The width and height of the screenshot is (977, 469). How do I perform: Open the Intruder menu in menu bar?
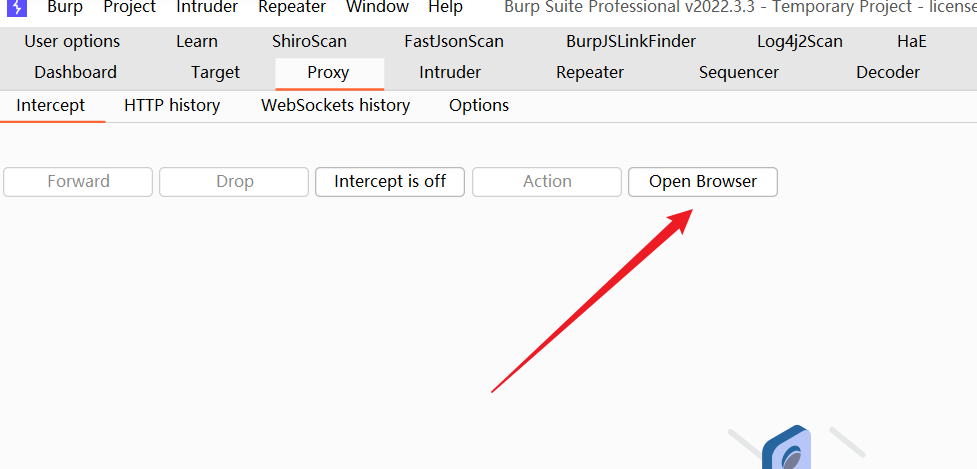(x=207, y=7)
